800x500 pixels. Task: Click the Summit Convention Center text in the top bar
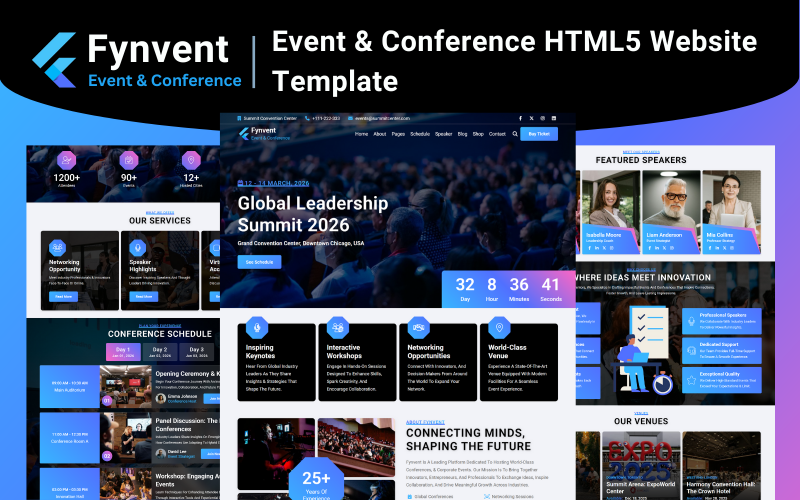(270, 118)
